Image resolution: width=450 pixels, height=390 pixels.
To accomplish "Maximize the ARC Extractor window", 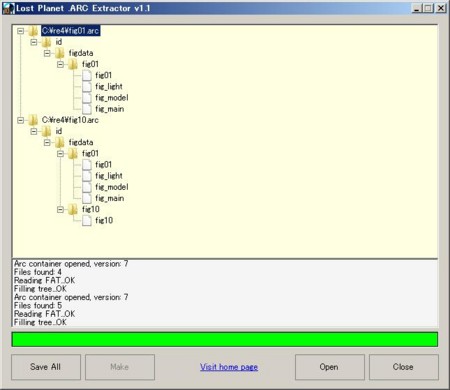I will [428, 8].
